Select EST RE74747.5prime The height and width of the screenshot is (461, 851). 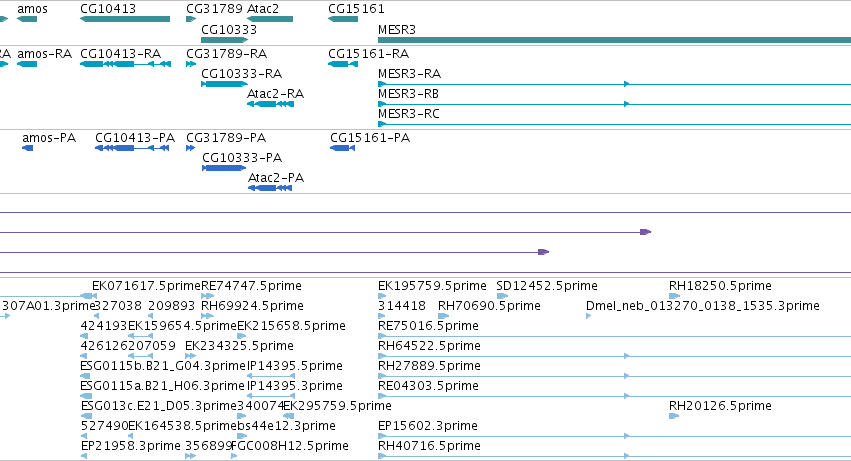tap(207, 296)
